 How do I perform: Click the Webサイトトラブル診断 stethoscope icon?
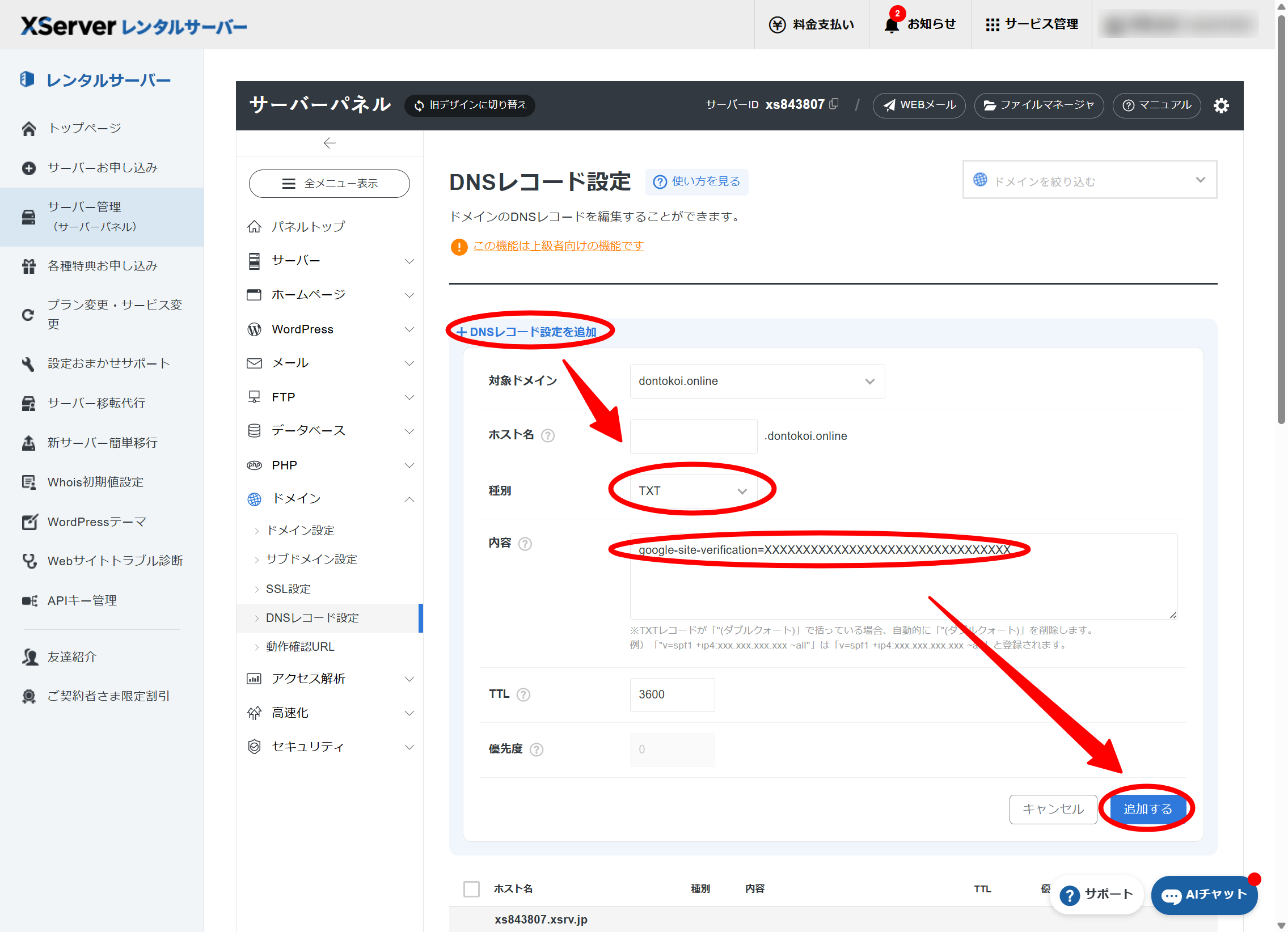click(28, 561)
